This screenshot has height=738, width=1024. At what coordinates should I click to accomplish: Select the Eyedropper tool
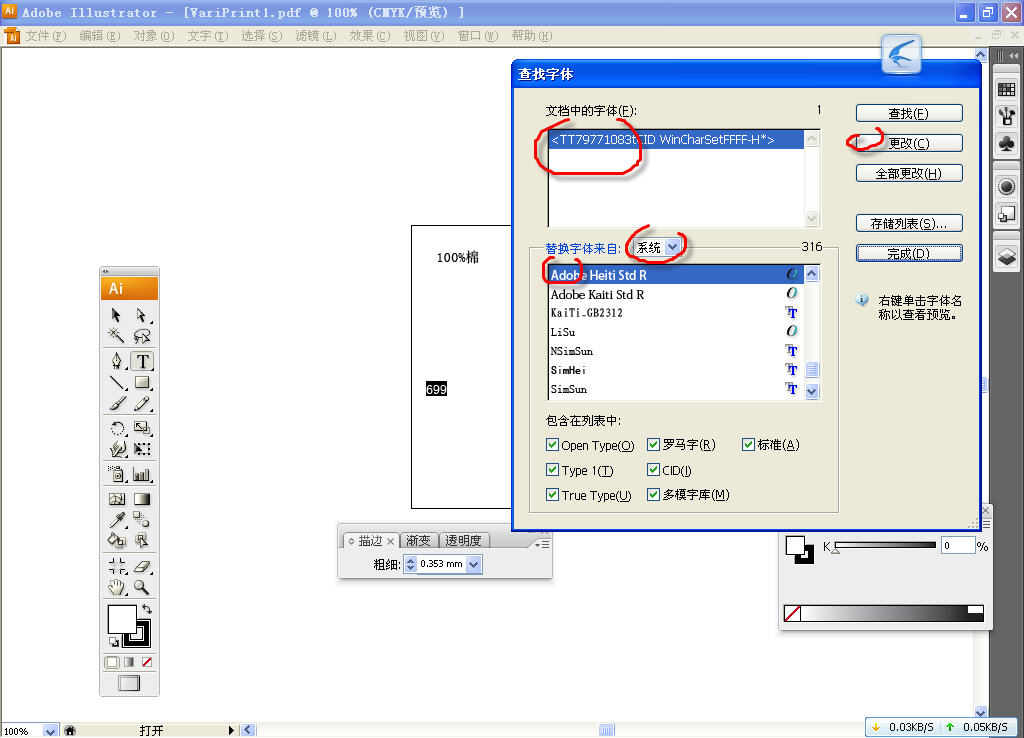tap(116, 520)
